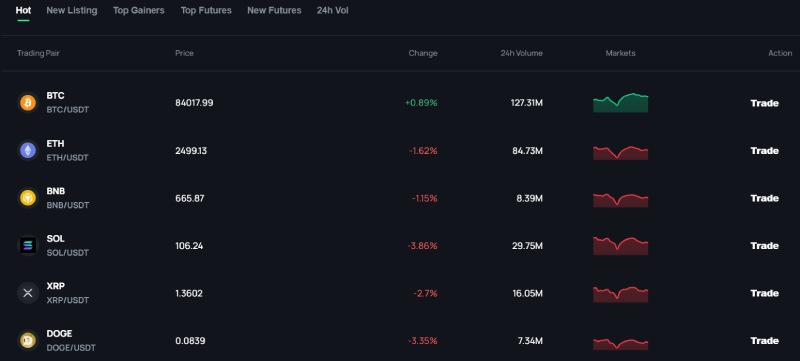Select the ETH/USDT pair label
This screenshot has width=800, height=361.
(x=67, y=158)
